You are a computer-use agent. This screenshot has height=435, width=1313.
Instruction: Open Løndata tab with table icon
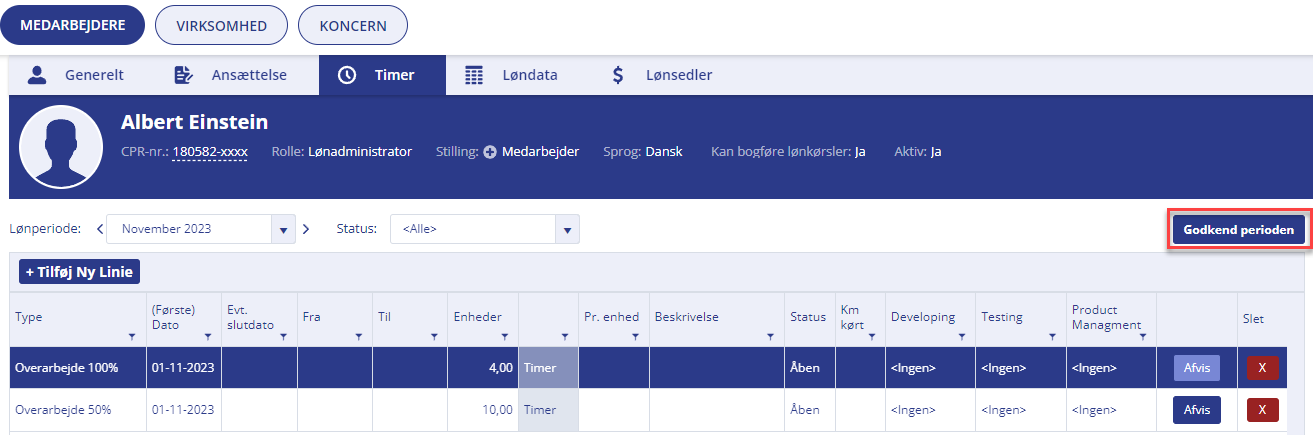point(511,75)
